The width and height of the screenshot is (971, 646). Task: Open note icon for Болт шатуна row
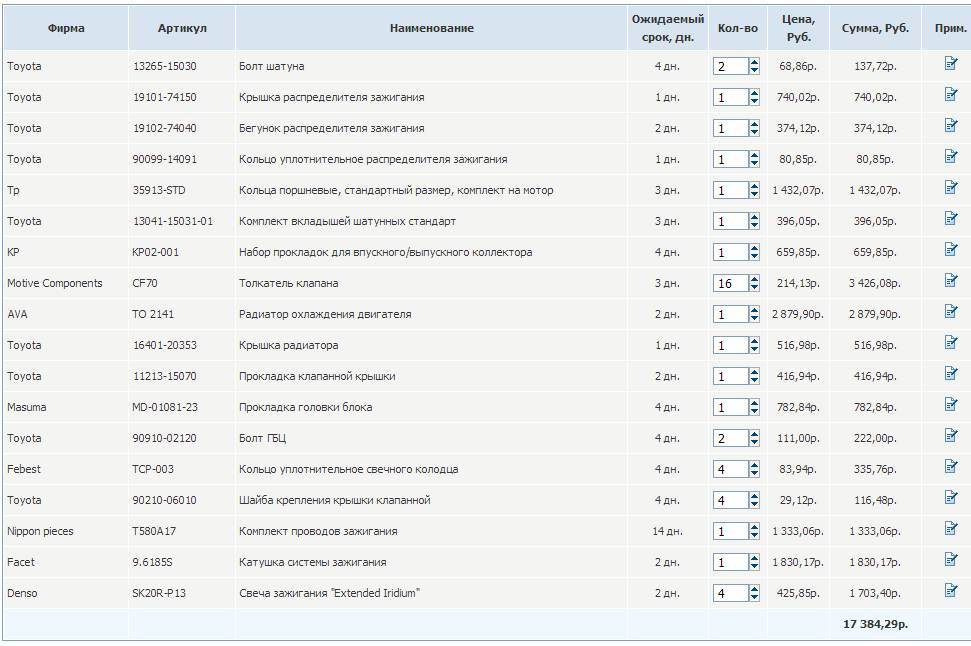click(x=951, y=64)
